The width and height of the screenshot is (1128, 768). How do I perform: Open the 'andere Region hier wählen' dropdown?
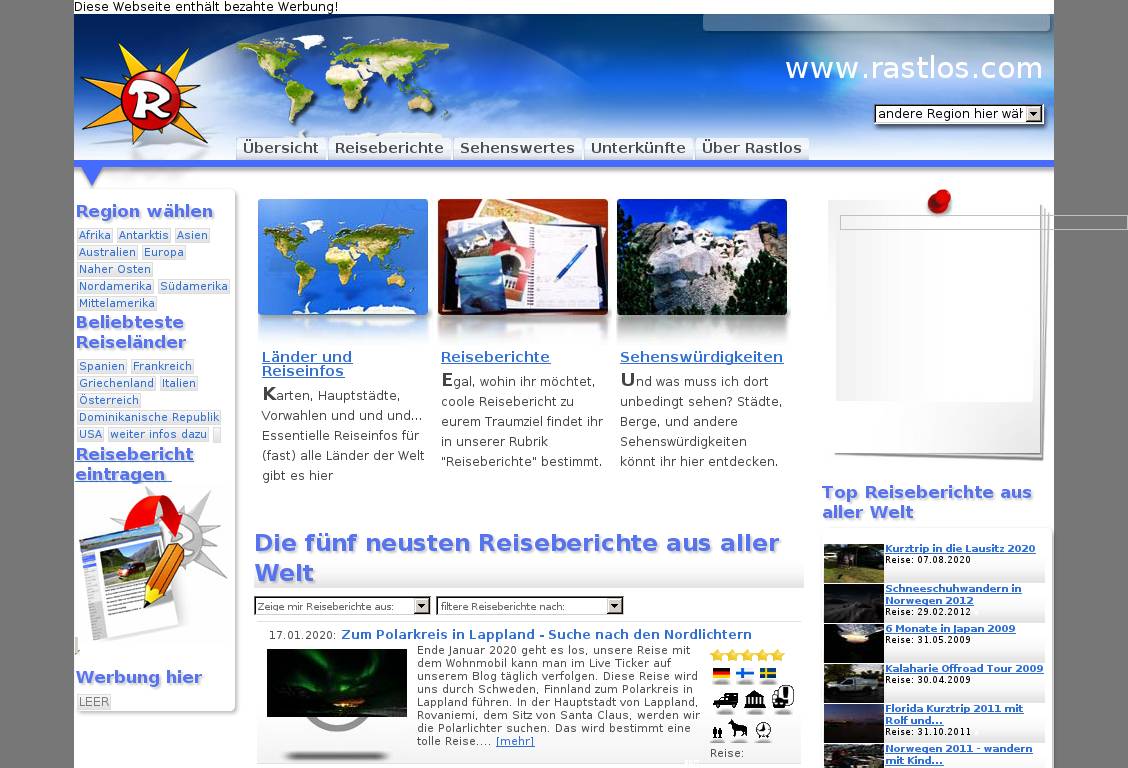(x=958, y=114)
